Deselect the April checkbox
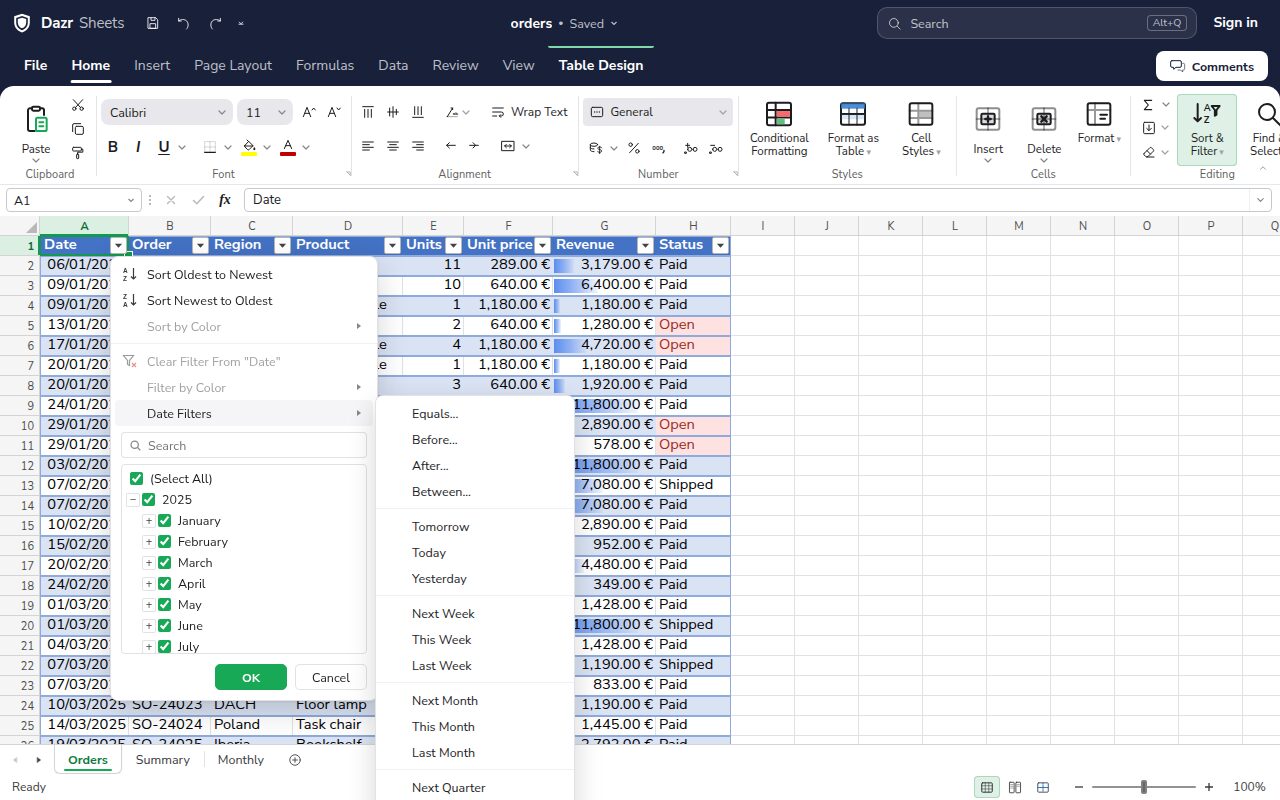This screenshot has width=1280, height=800. [165, 584]
